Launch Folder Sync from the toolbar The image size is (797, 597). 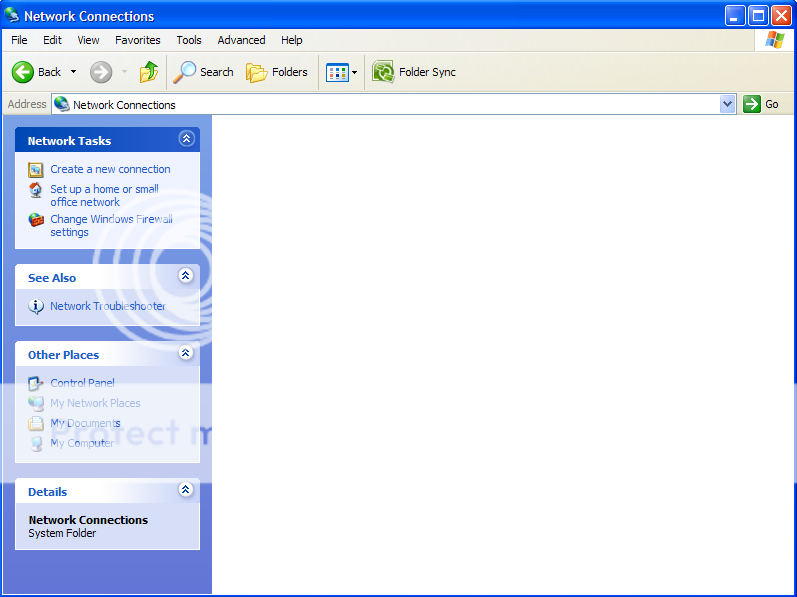coord(414,72)
